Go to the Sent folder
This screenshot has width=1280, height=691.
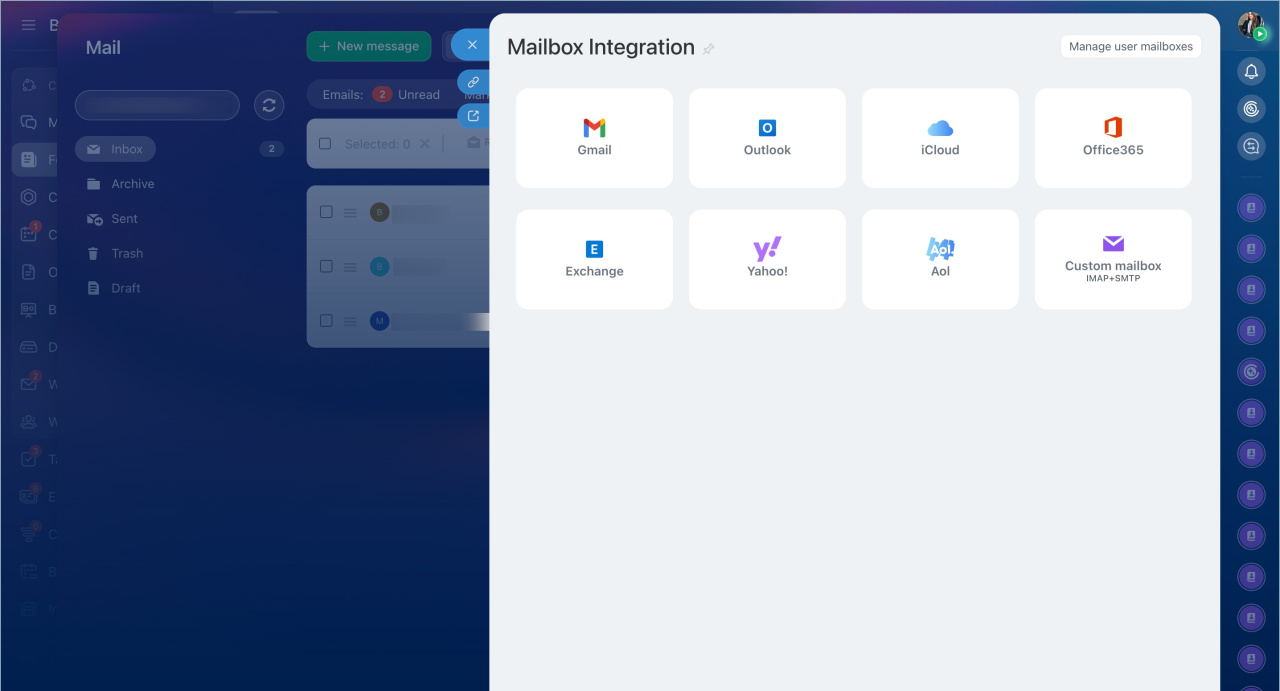pyautogui.click(x=124, y=219)
